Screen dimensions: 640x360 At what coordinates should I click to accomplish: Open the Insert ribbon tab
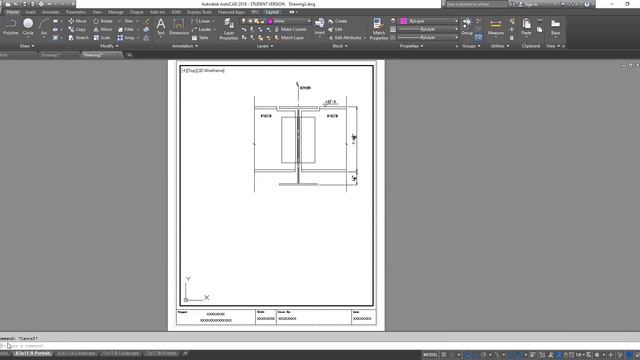click(x=30, y=12)
